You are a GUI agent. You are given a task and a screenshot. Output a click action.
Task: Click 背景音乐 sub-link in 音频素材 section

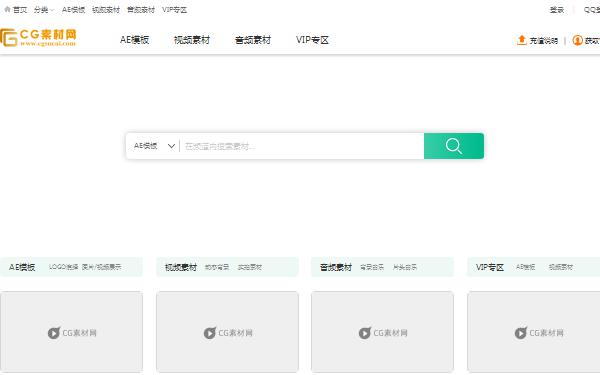pos(372,267)
